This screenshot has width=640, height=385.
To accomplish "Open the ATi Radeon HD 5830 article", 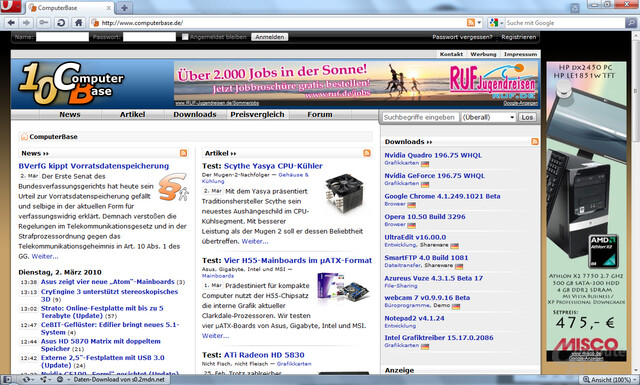I will pos(264,355).
